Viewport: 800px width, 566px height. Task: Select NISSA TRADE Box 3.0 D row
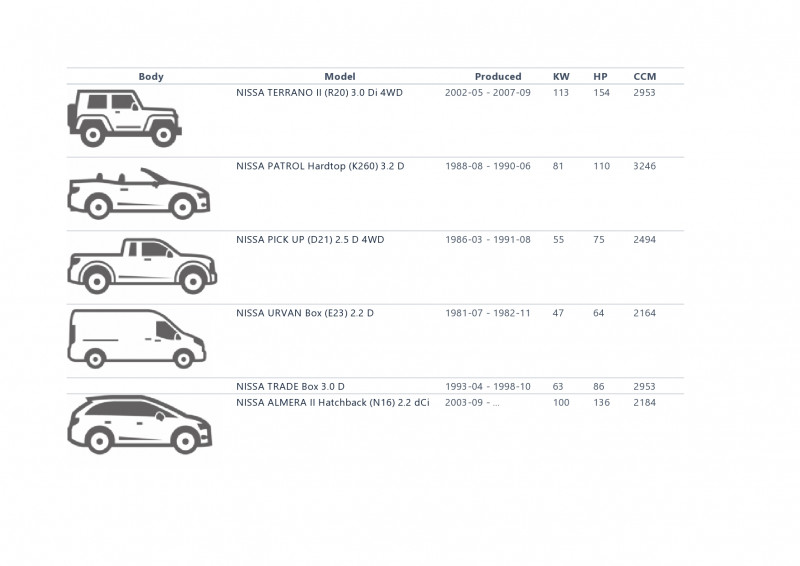(x=375, y=386)
